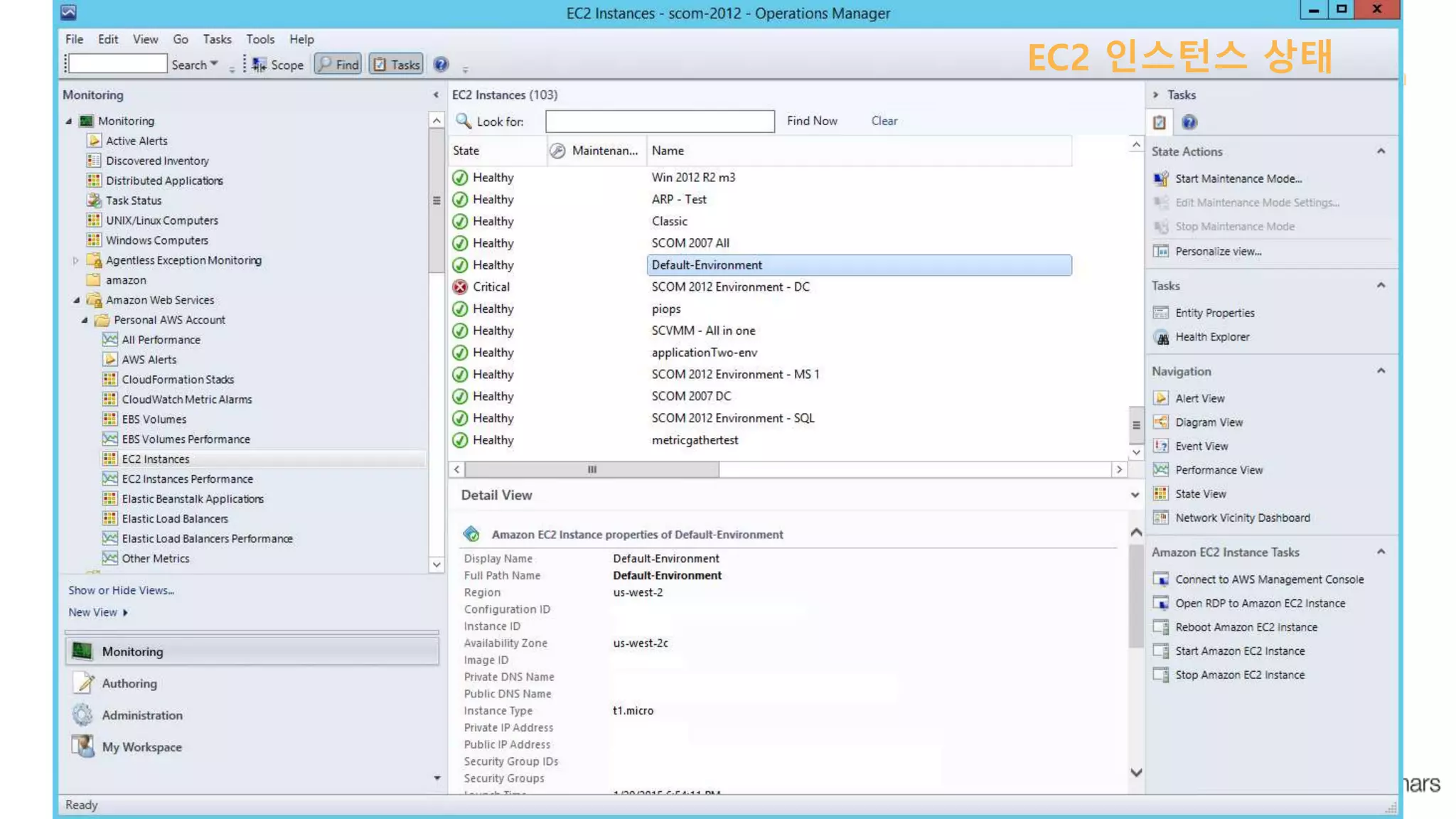The image size is (1456, 819).
Task: Open the New View submenu
Action: point(97,612)
